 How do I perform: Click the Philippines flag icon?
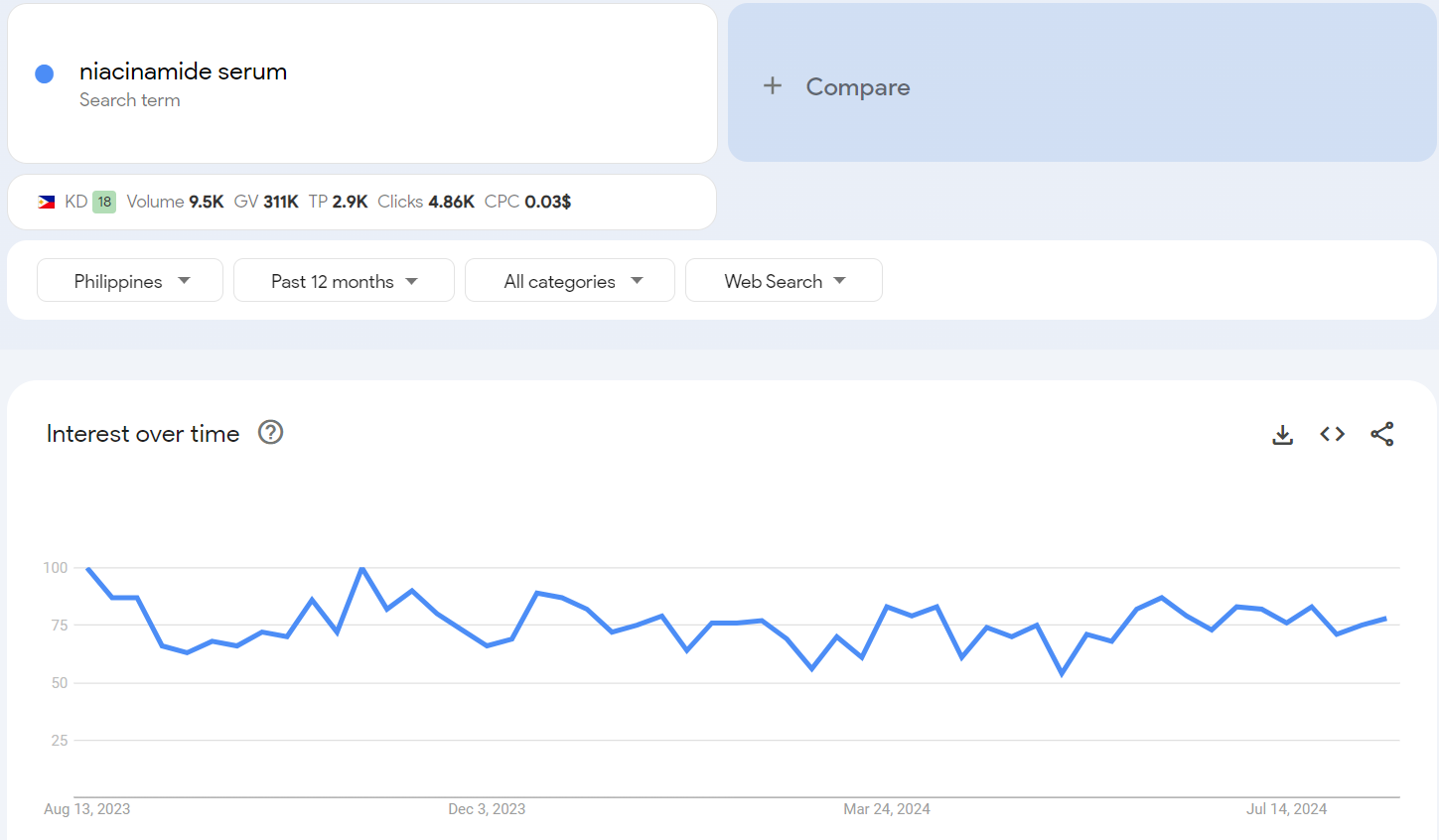[x=47, y=202]
